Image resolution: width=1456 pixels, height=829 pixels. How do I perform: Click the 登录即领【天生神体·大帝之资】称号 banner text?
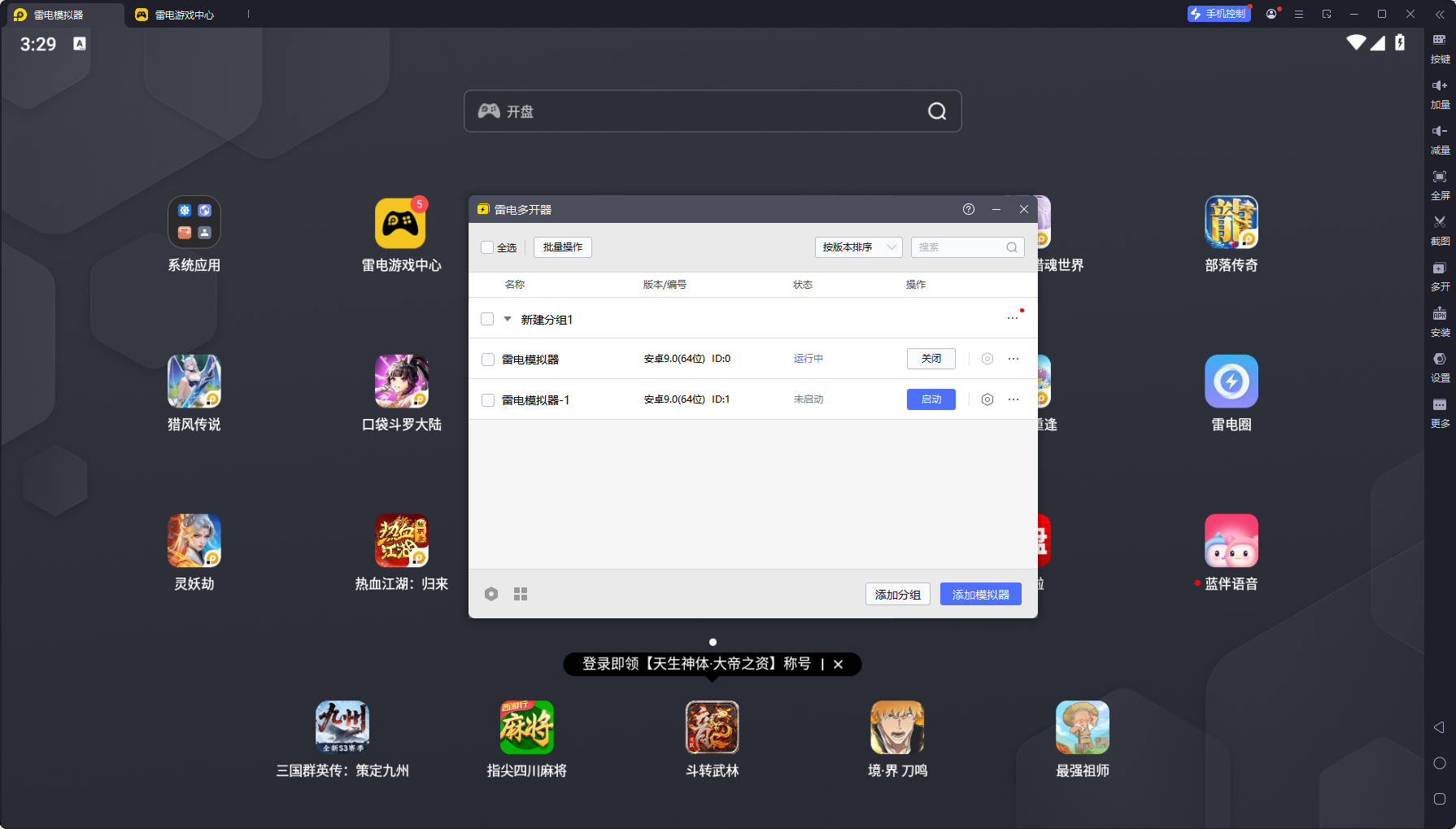(x=696, y=664)
